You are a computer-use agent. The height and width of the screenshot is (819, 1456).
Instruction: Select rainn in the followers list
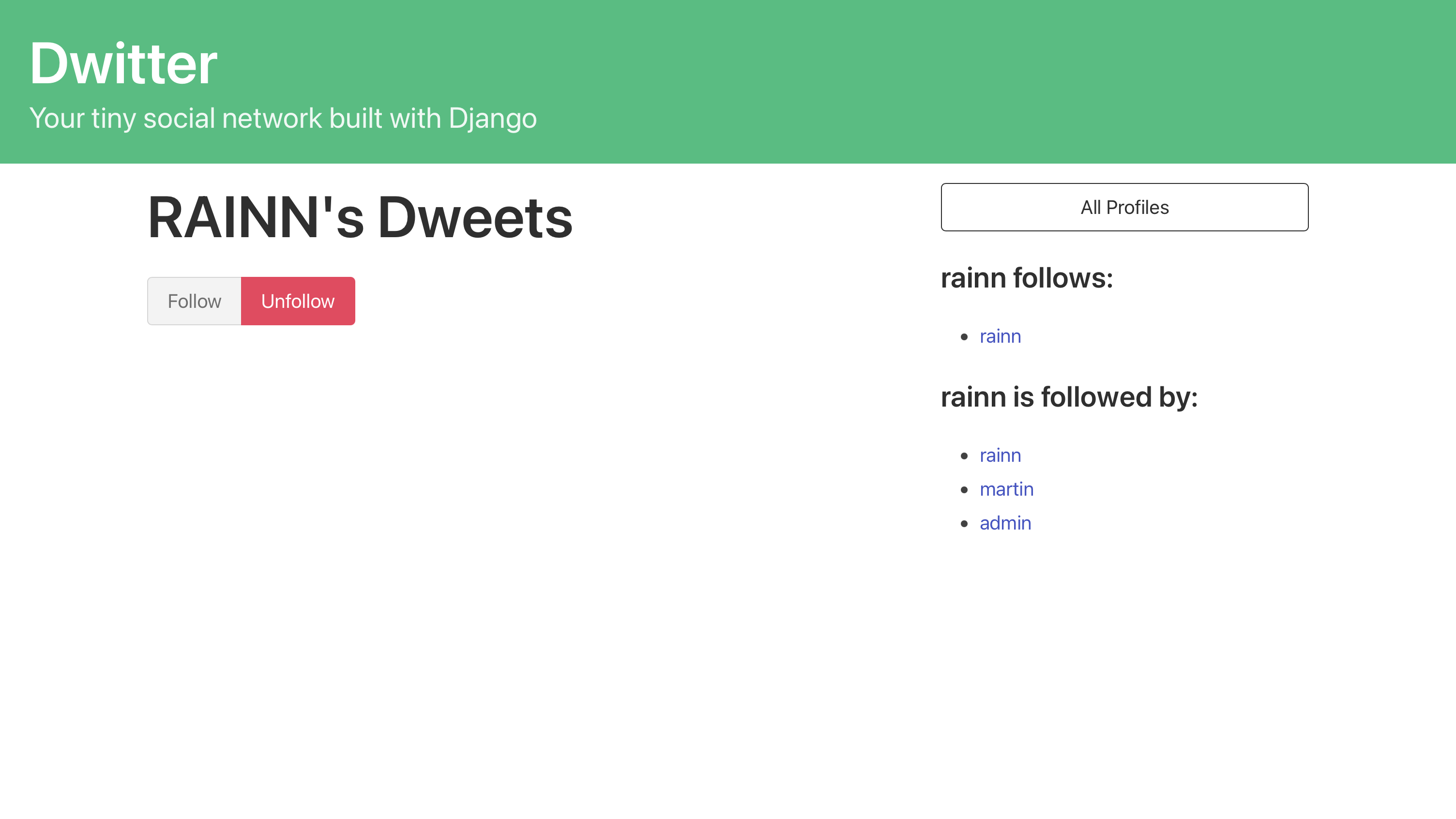(1000, 455)
